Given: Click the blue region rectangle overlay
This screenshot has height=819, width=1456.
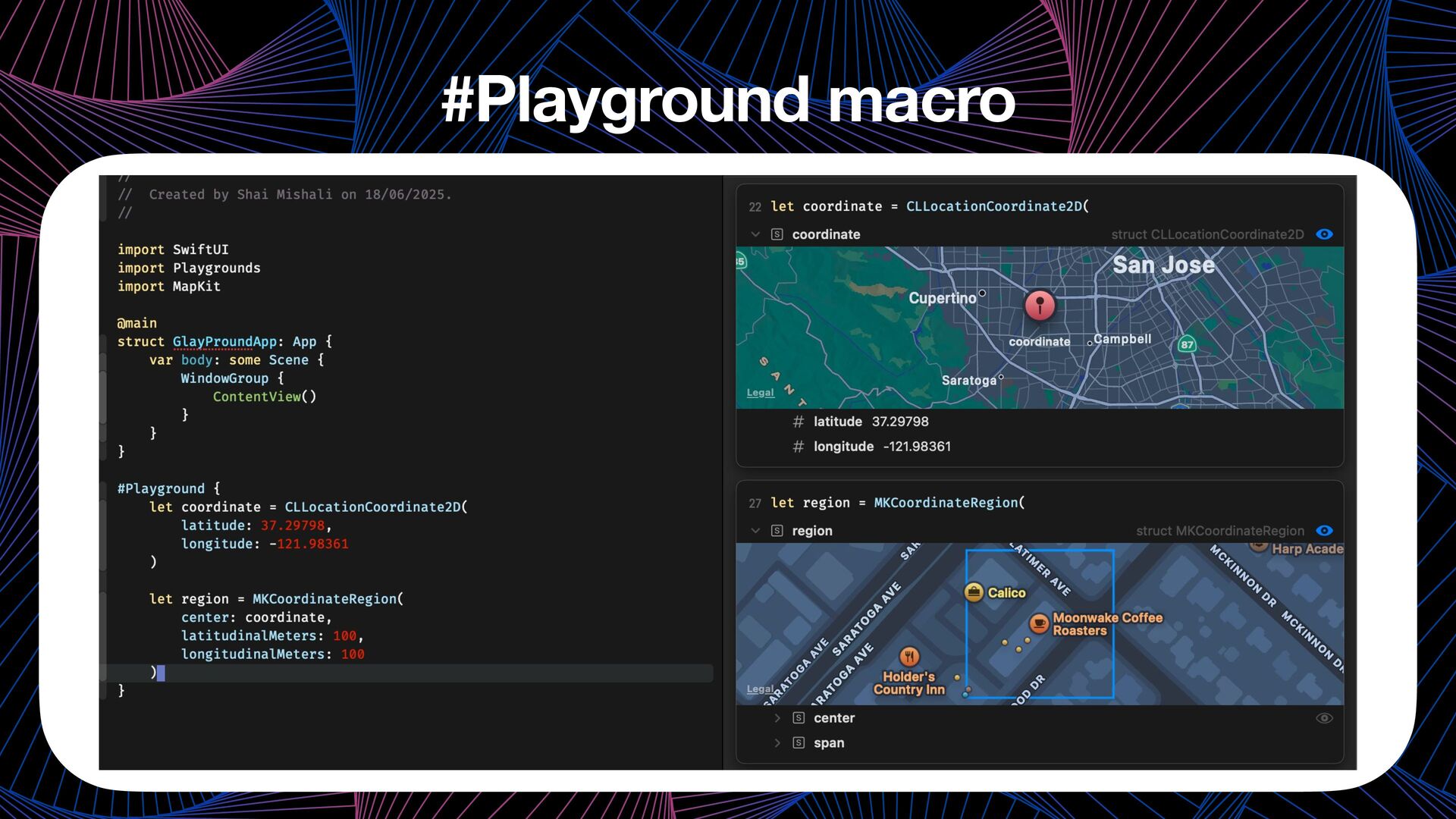Looking at the screenshot, I should (1040, 624).
